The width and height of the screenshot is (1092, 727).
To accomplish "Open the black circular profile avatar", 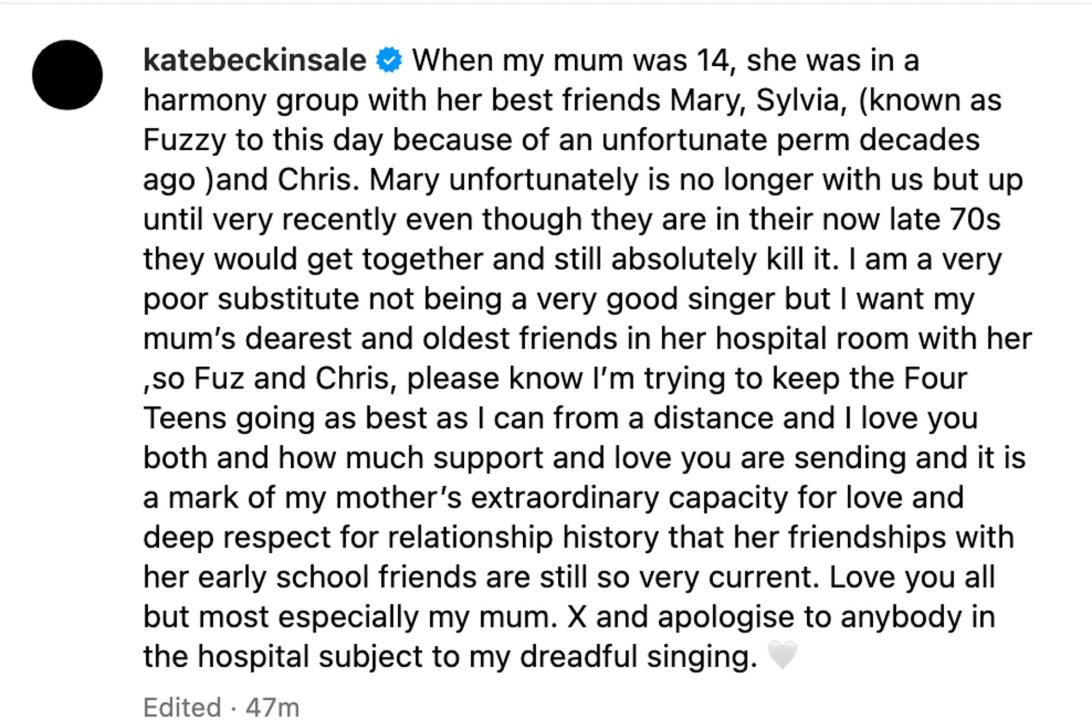I will click(x=68, y=75).
